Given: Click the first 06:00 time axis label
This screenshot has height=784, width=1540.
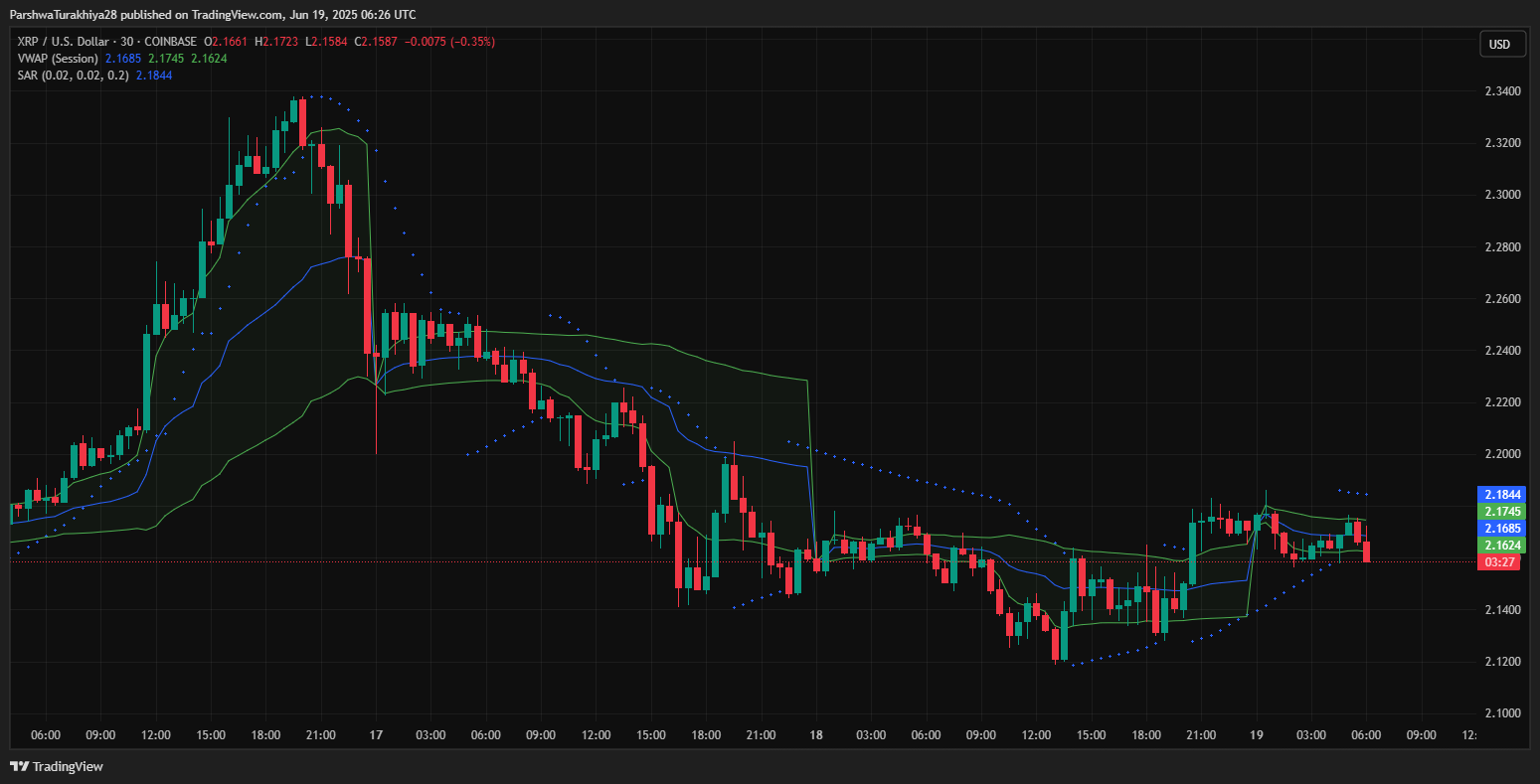Looking at the screenshot, I should pos(46,735).
